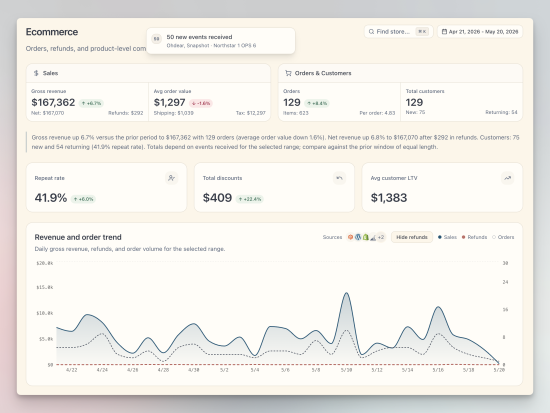Click the undo arrow icon on Total discounts card

339,178
